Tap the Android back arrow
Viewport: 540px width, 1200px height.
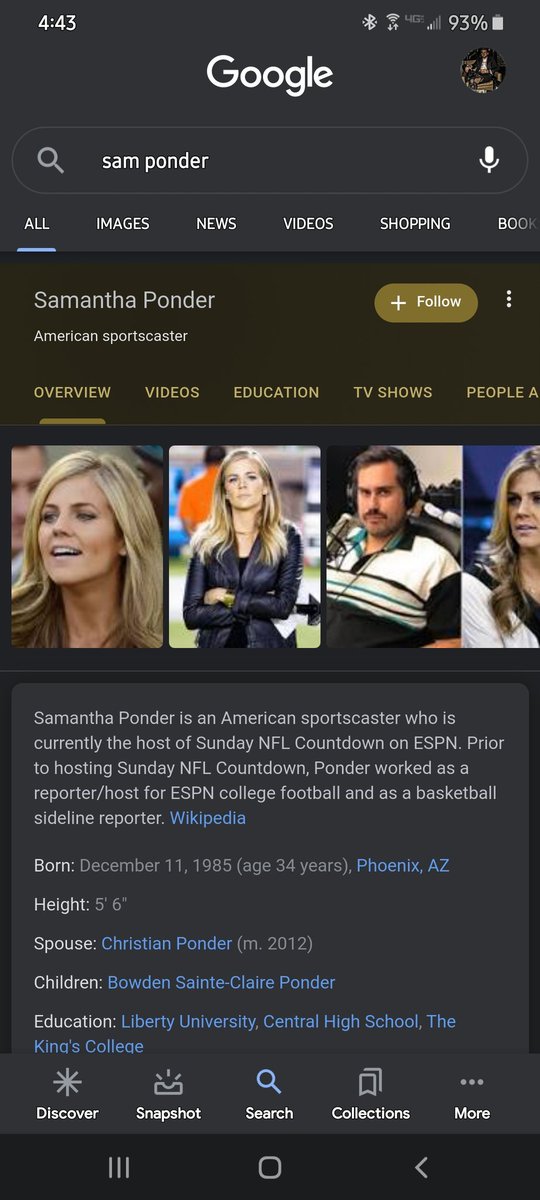pos(421,1167)
